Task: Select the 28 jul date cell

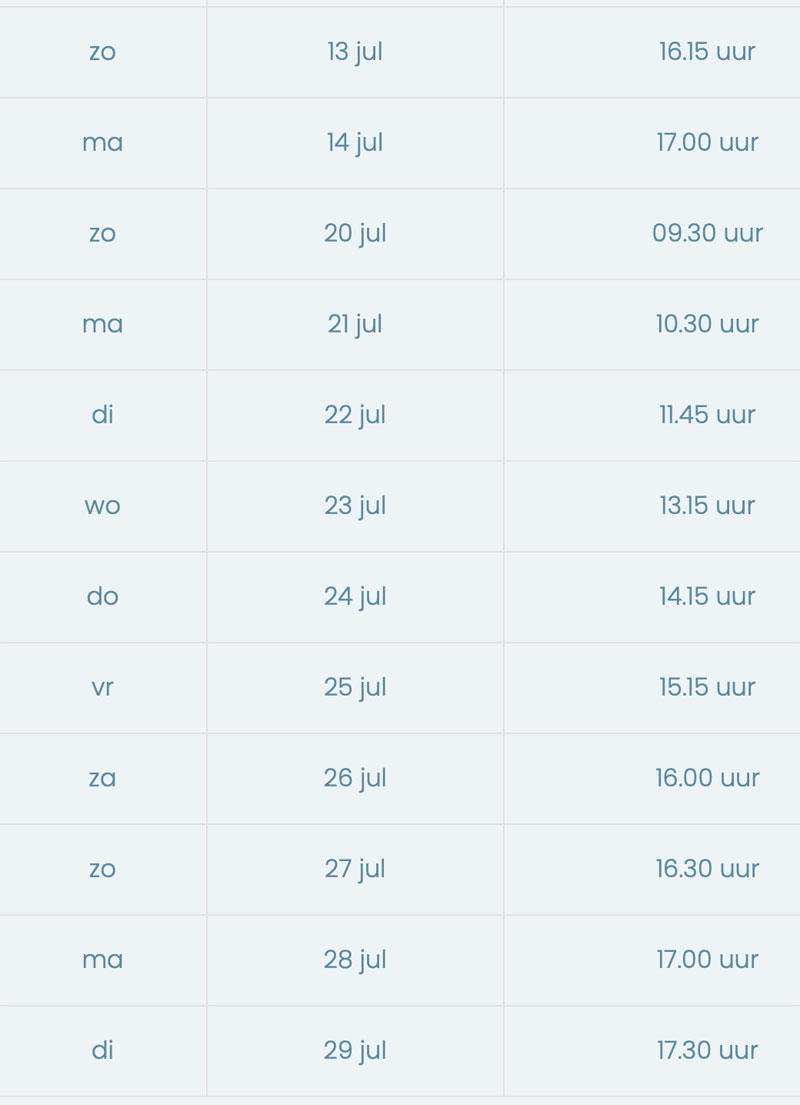Action: coord(355,961)
